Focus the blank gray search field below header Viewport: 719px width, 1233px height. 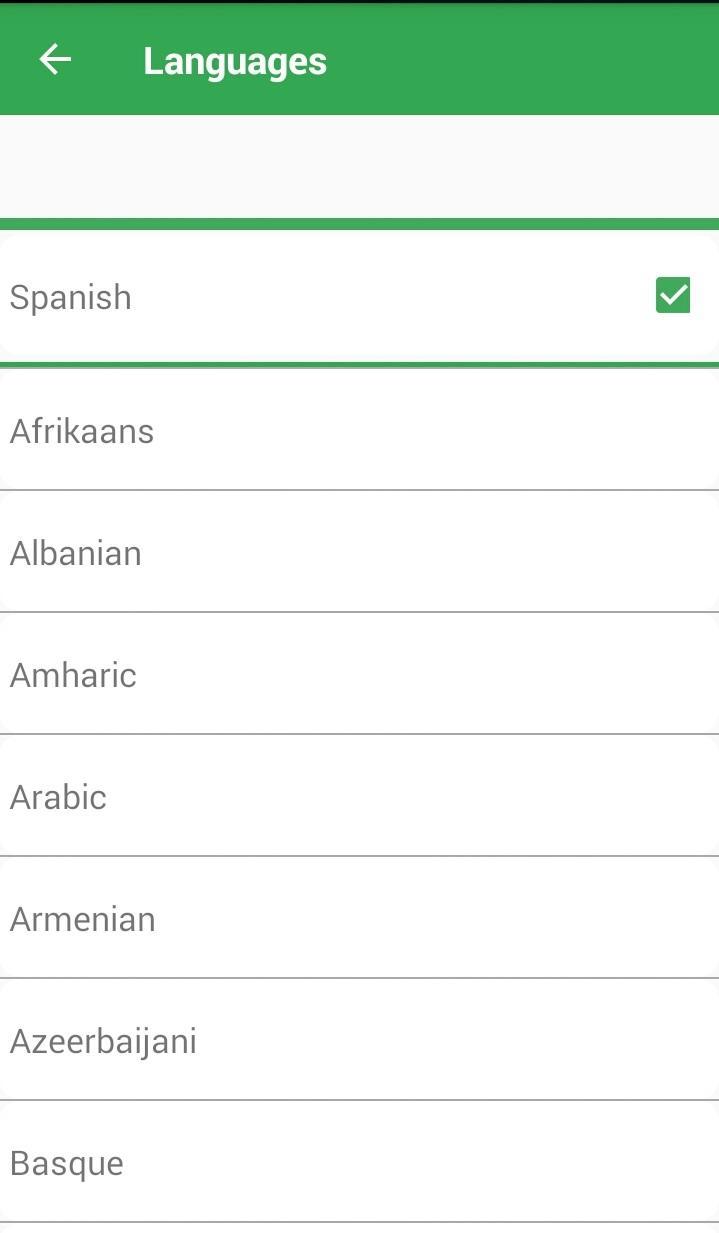(x=359, y=166)
